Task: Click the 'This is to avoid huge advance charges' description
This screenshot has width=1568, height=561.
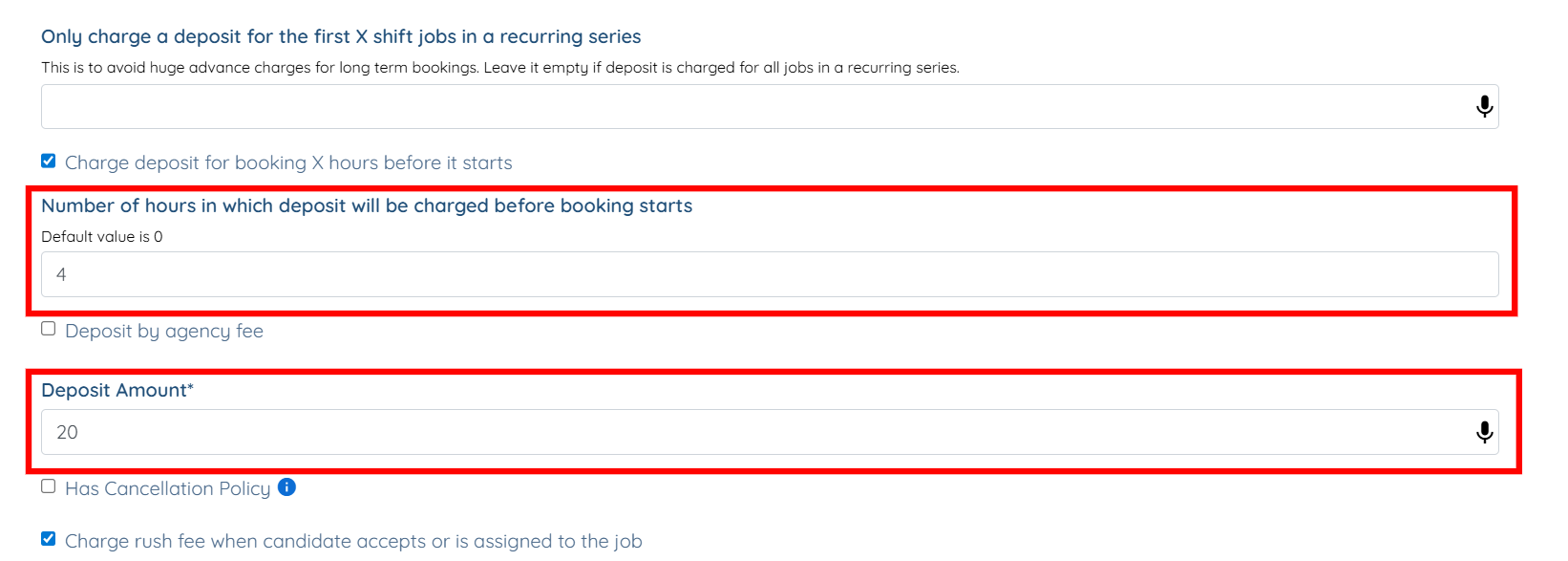Action: (499, 68)
